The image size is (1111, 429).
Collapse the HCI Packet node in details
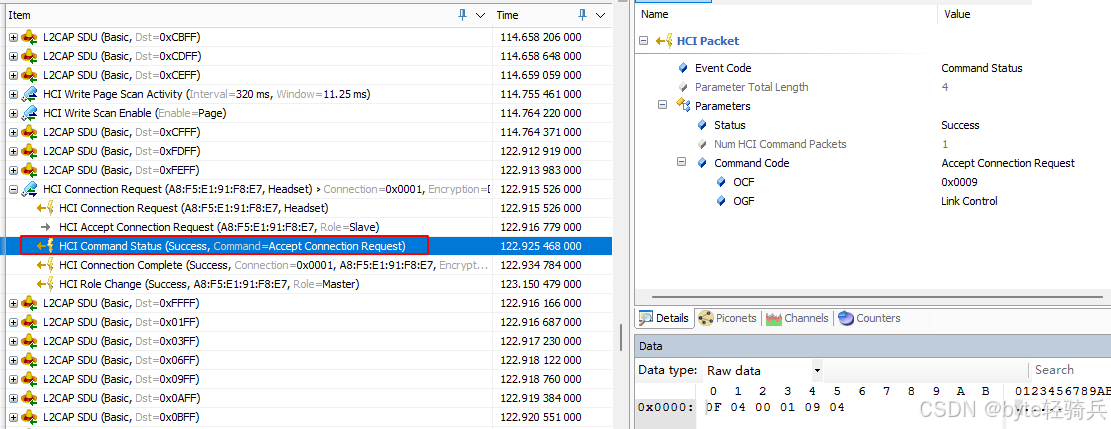pos(643,41)
